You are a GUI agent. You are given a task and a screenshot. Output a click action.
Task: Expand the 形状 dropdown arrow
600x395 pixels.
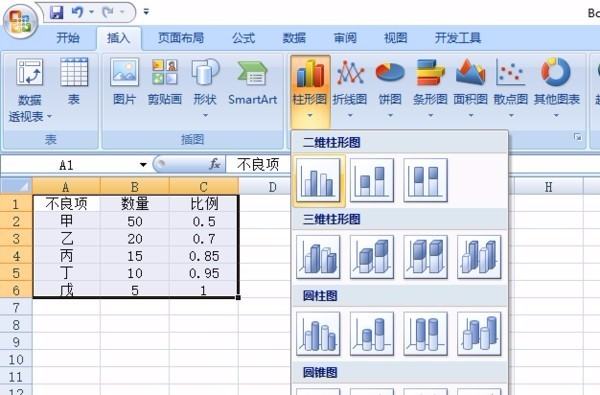tap(205, 115)
